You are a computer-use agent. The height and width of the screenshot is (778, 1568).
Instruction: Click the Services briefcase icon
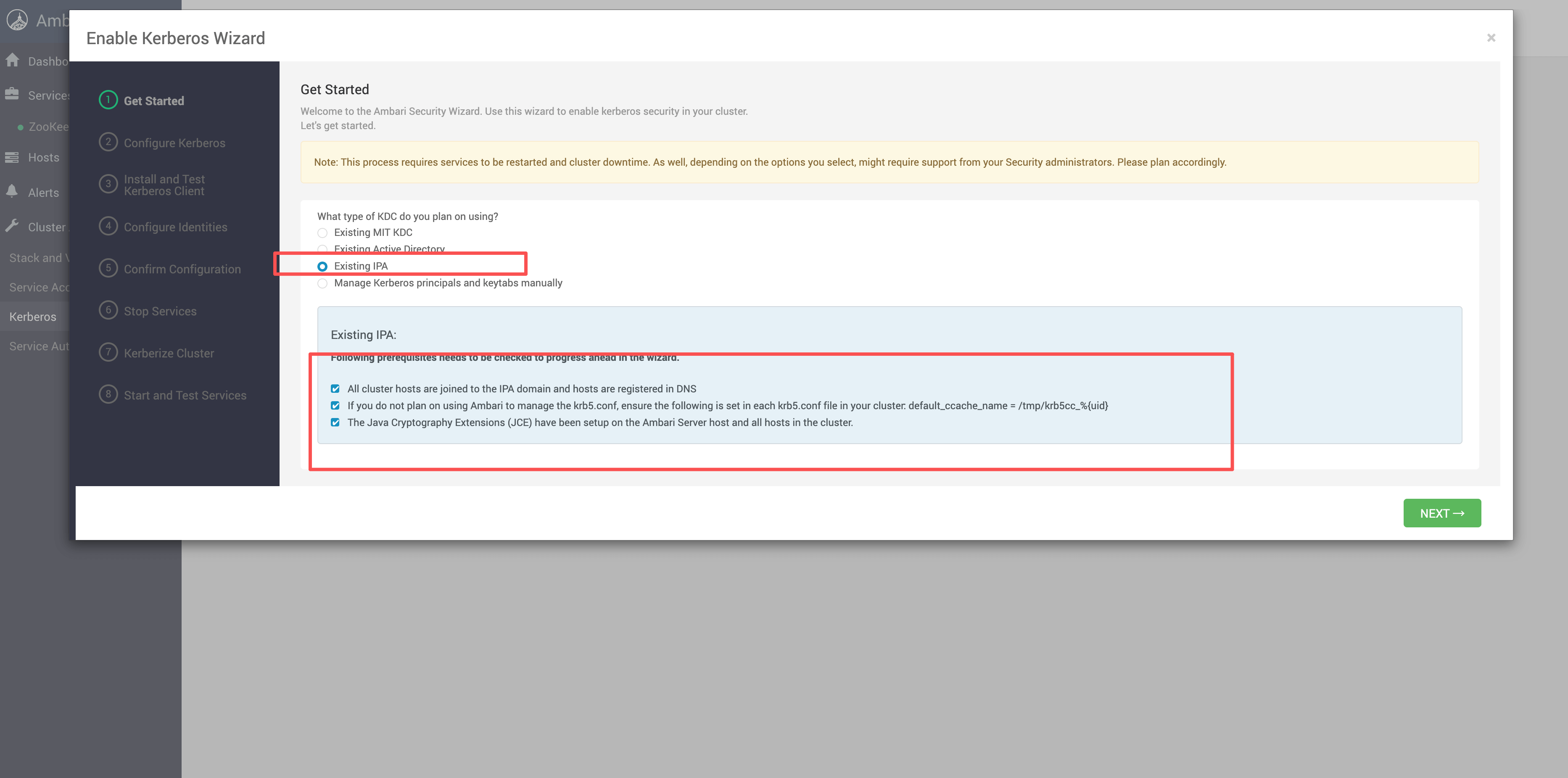tap(12, 94)
